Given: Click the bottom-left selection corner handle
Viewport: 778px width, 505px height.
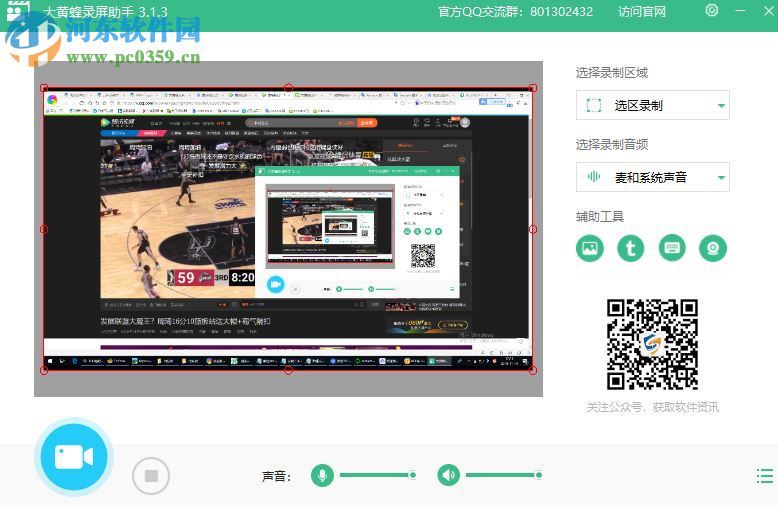Looking at the screenshot, I should [x=44, y=371].
